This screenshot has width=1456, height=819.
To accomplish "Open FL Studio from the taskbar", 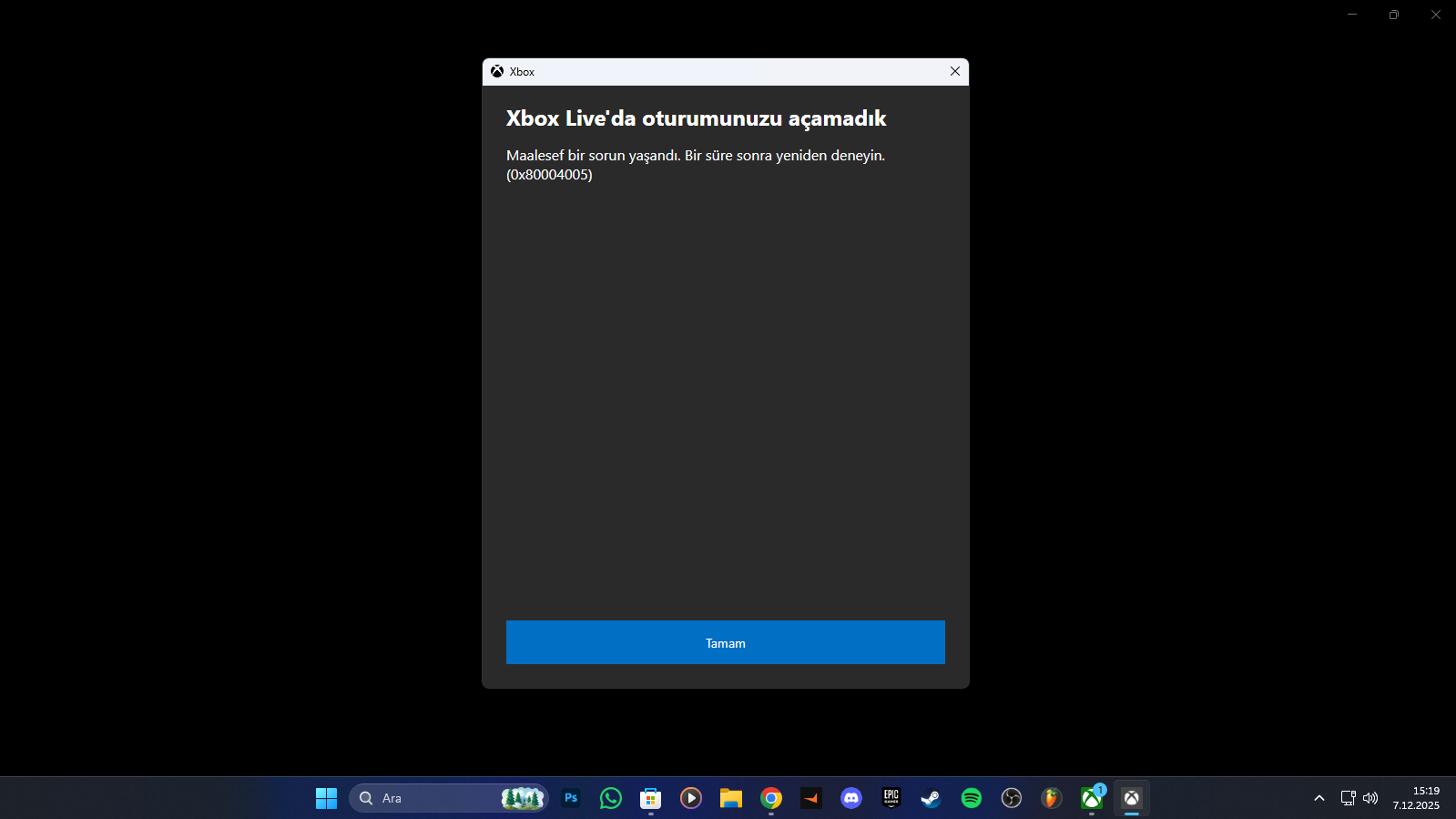I will [x=1052, y=798].
